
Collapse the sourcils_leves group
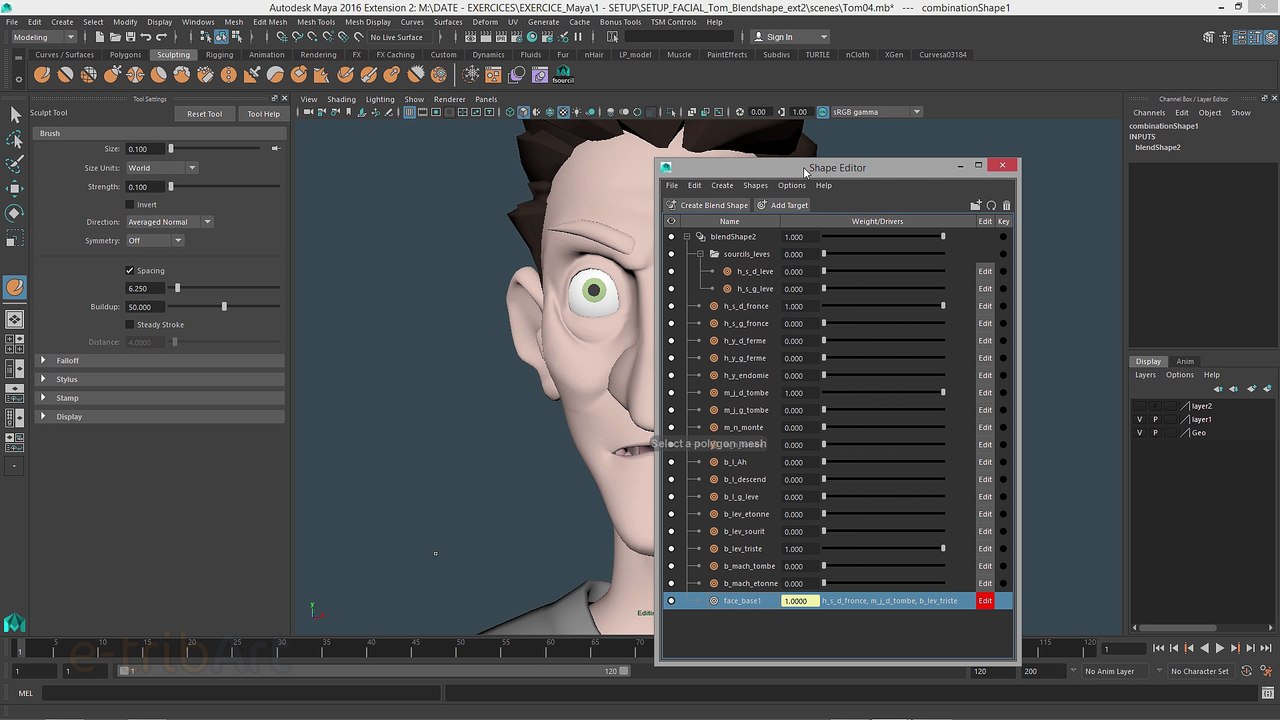tap(701, 254)
